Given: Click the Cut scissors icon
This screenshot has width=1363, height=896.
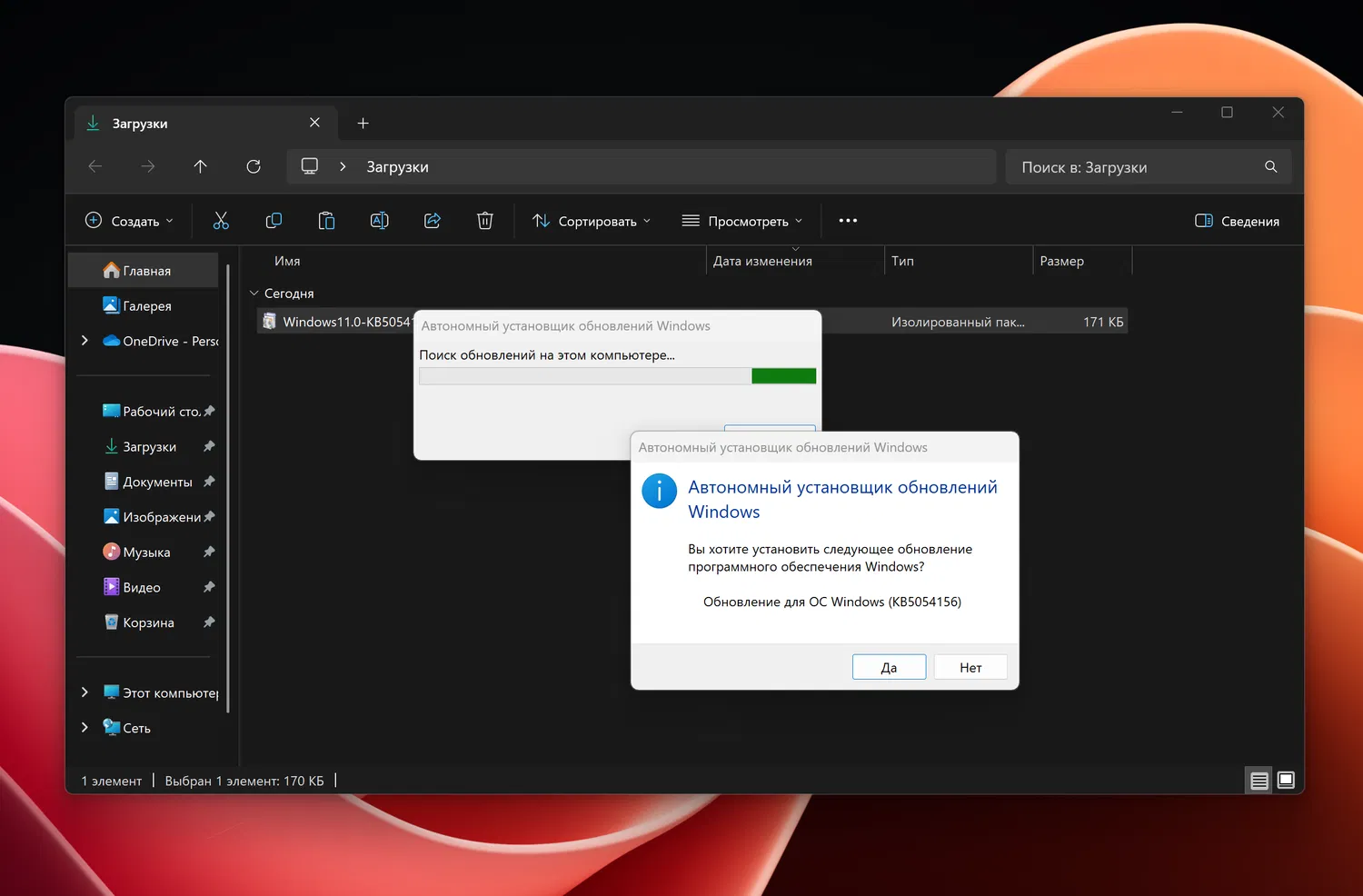Looking at the screenshot, I should click(221, 221).
